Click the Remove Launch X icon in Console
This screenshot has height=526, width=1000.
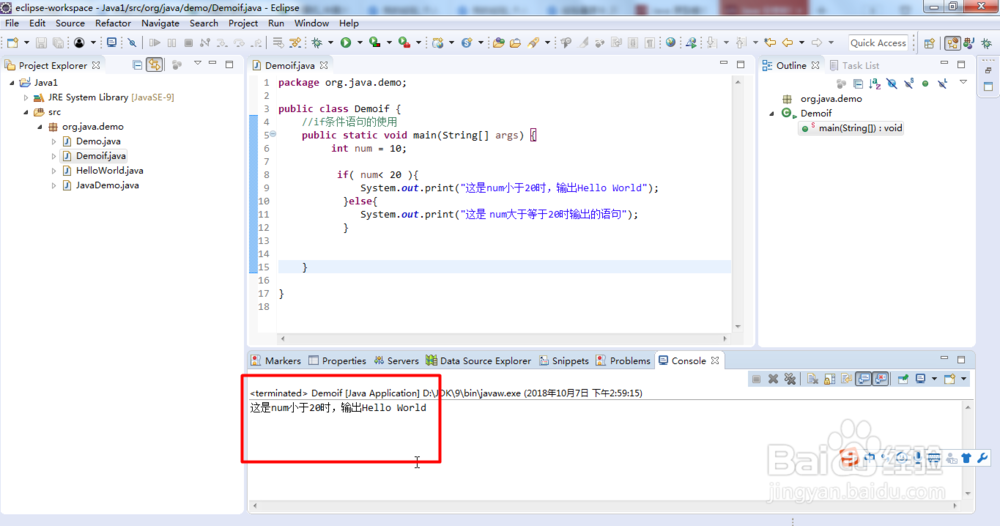point(773,379)
